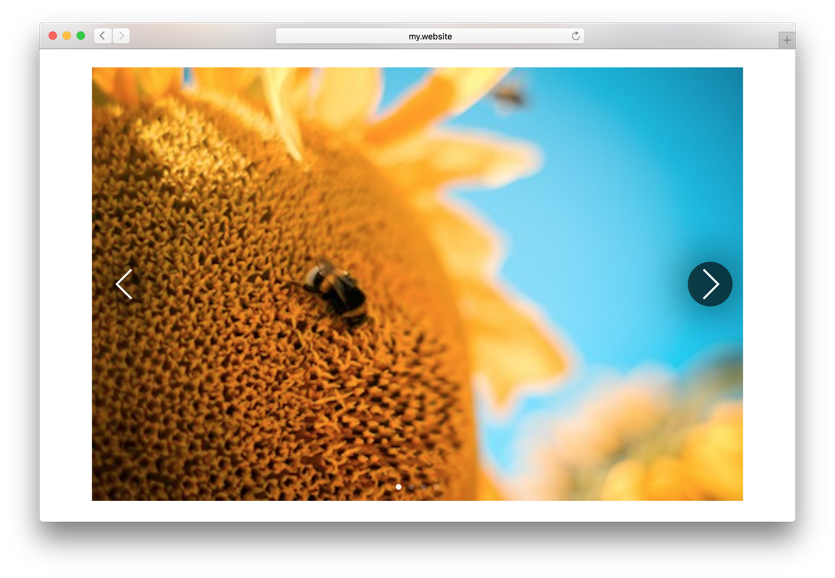The image size is (835, 578).
Task: Reload the page in the address bar
Action: [x=576, y=36]
